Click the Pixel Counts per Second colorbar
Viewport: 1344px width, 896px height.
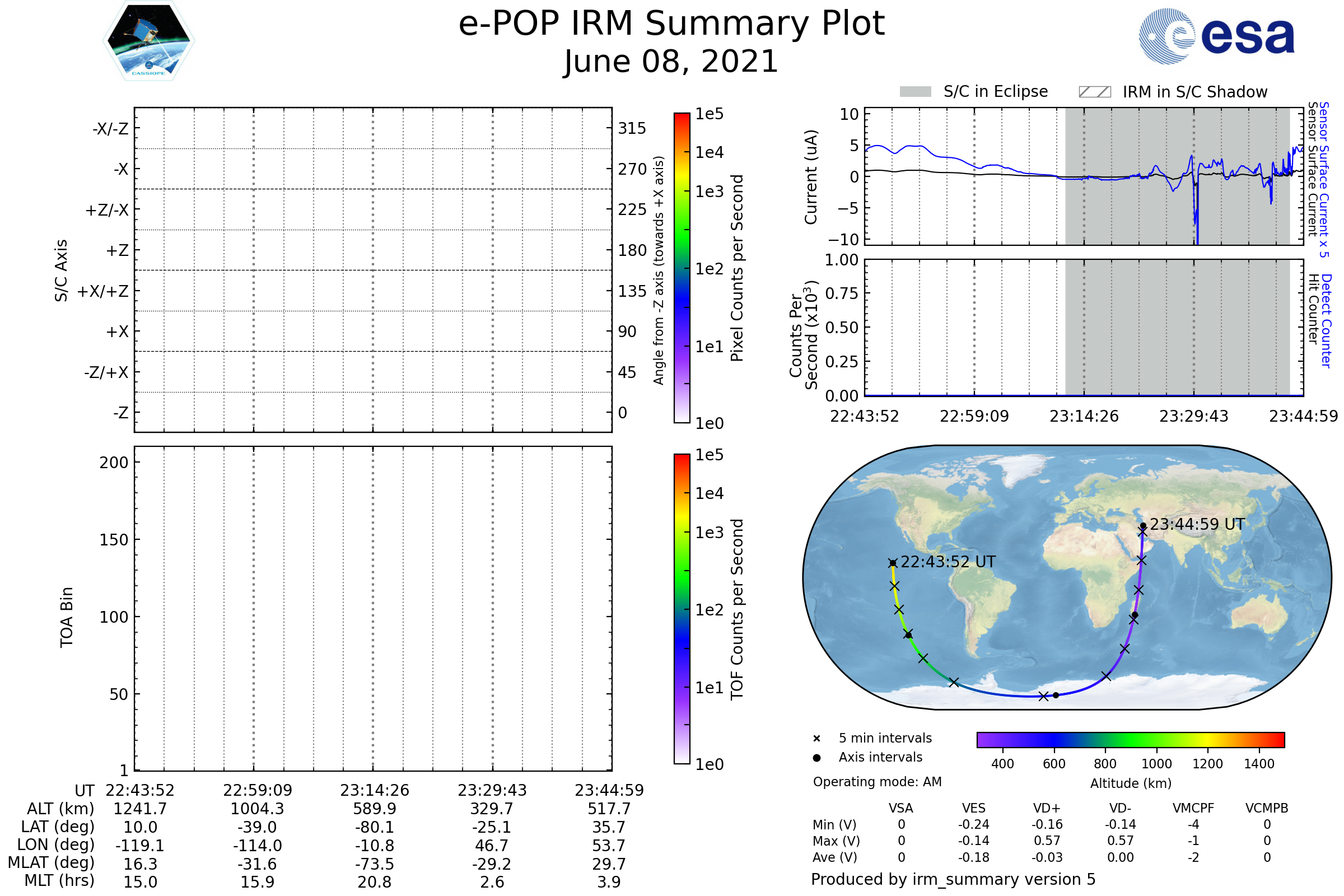(682, 268)
